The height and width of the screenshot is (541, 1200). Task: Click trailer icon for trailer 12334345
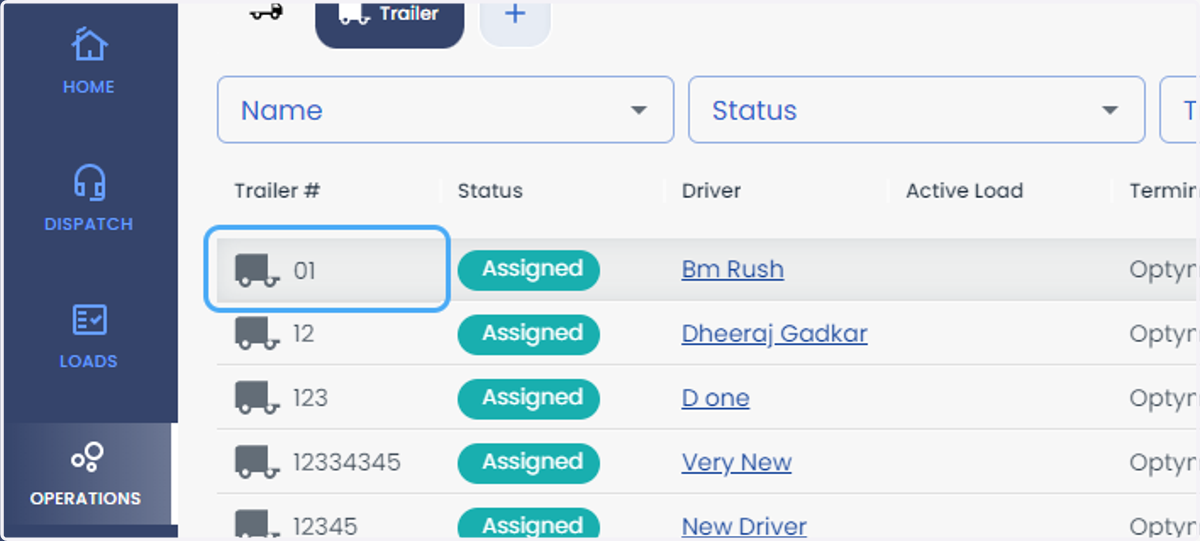tap(257, 462)
